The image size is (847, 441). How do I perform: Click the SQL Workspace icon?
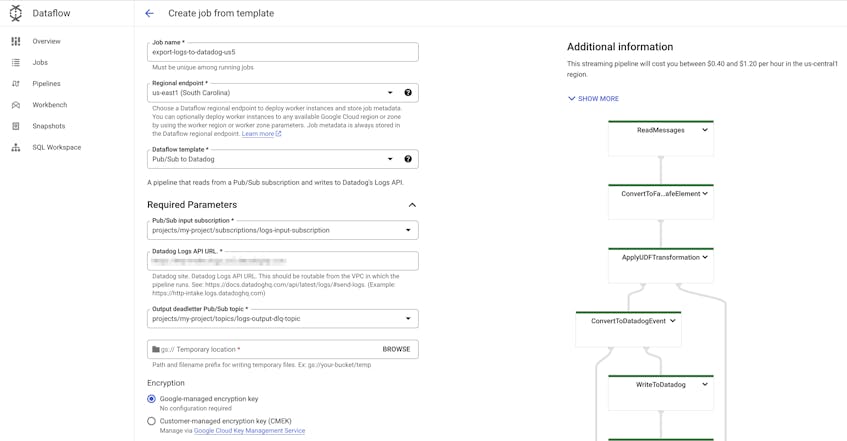tap(16, 148)
